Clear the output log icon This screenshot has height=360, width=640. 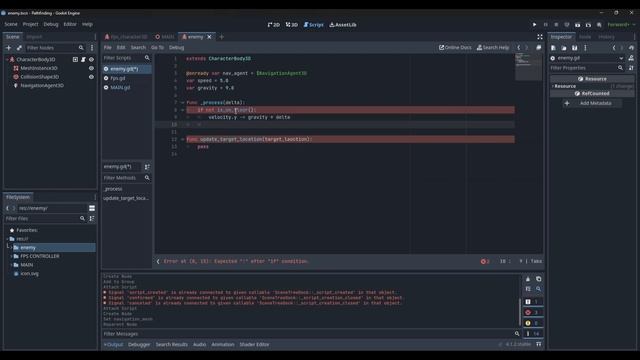click(528, 279)
